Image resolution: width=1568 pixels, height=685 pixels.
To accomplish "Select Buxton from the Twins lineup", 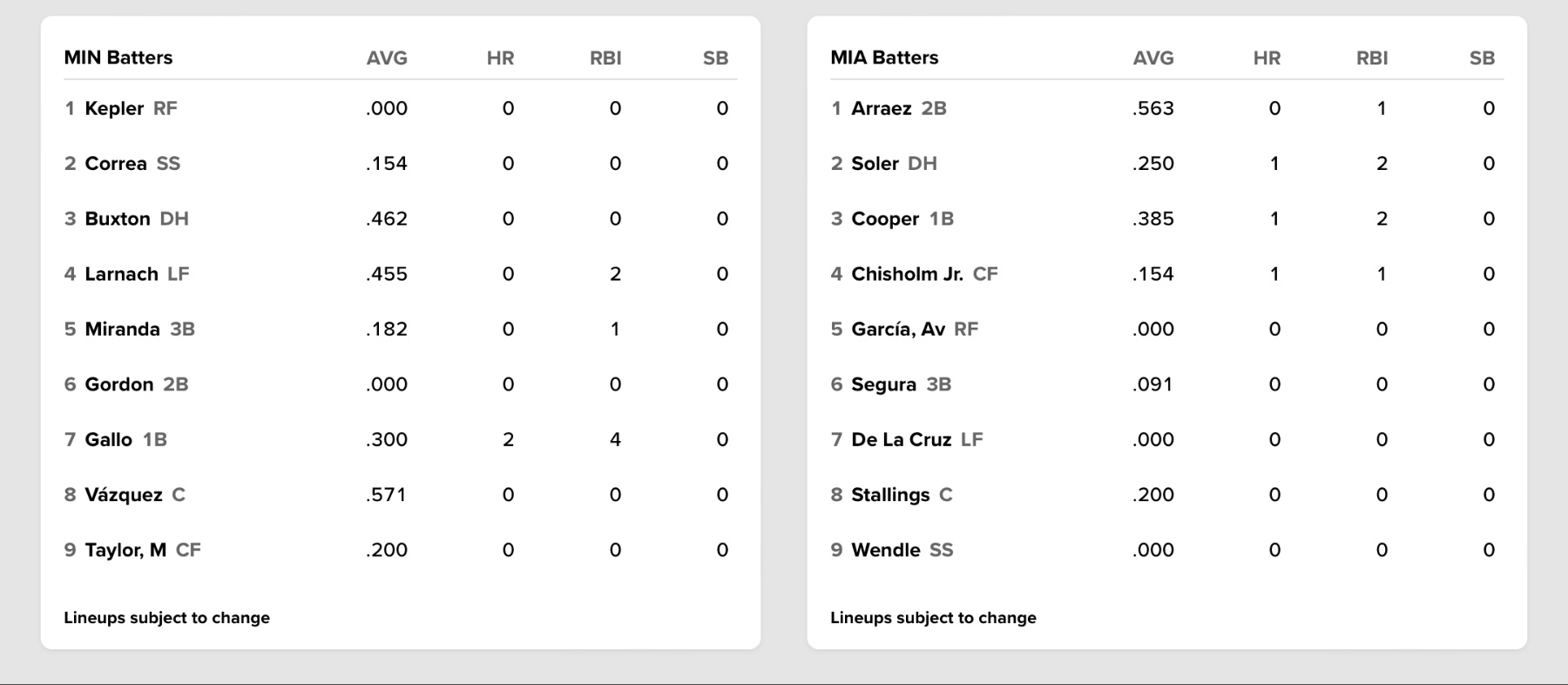I will click(x=118, y=219).
